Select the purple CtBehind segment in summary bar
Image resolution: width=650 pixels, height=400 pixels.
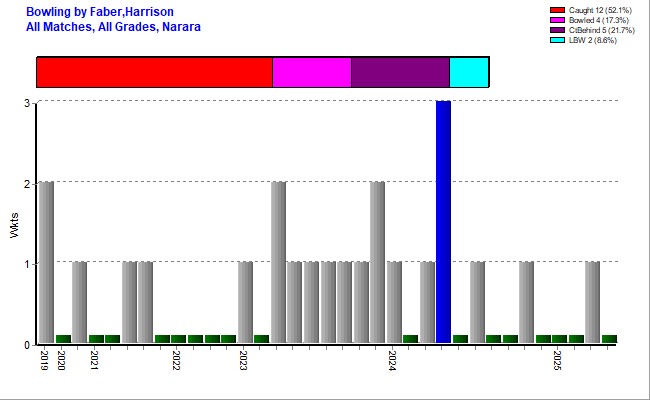pos(399,72)
